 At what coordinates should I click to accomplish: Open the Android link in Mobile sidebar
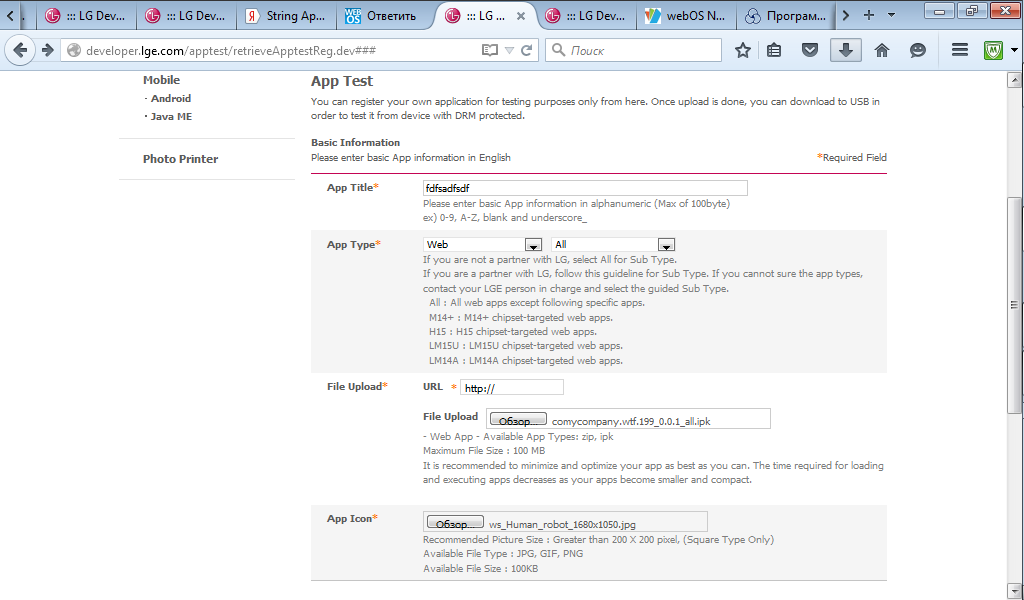(x=170, y=98)
